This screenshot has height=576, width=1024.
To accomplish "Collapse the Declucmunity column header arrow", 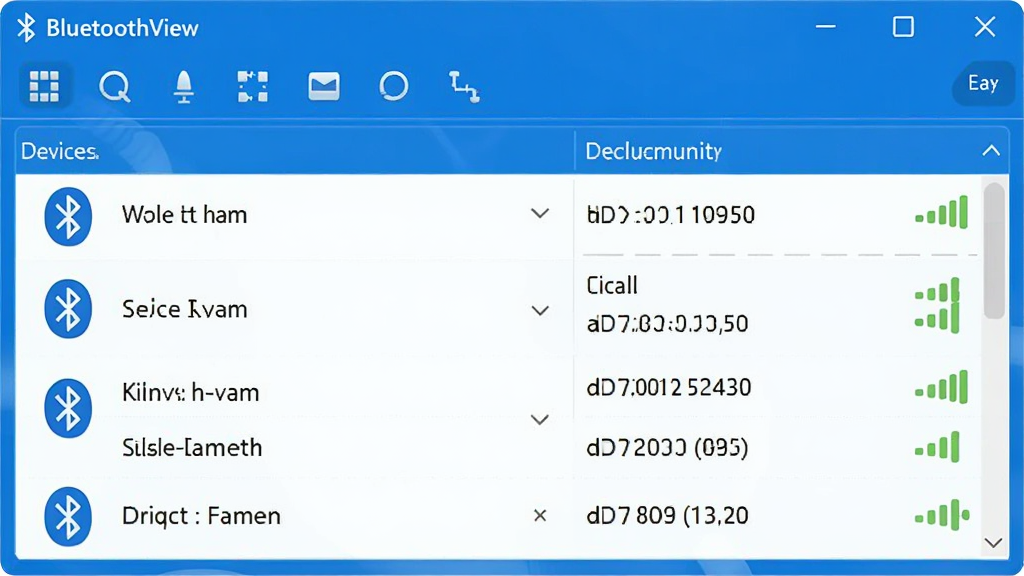I will 991,151.
